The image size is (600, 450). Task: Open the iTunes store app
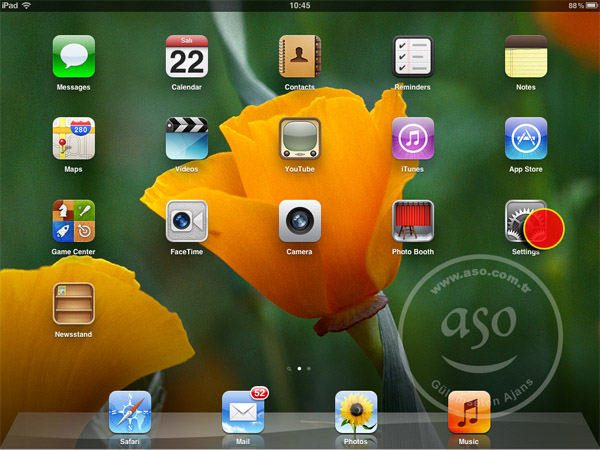pyautogui.click(x=413, y=138)
